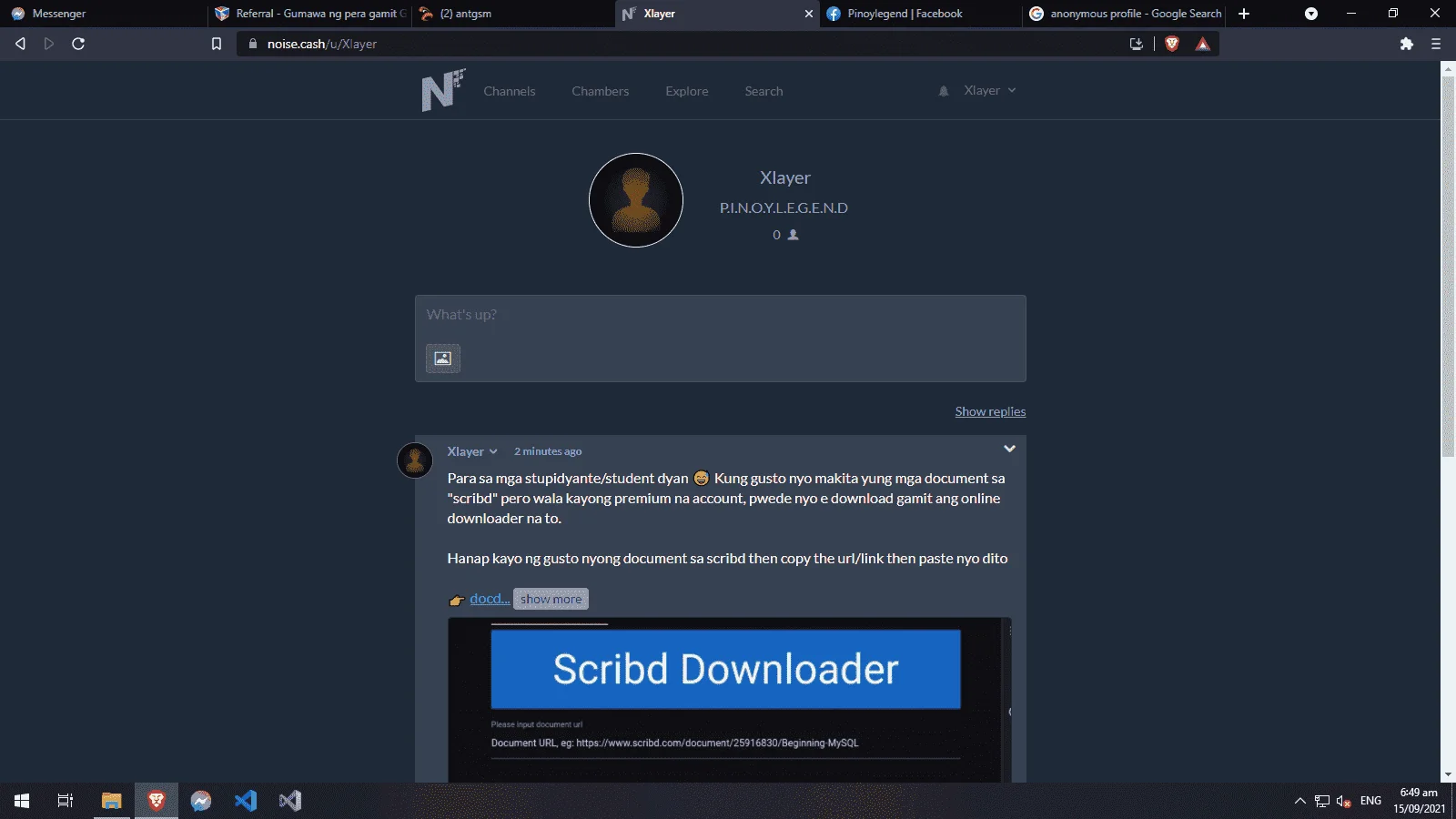Switch to the Messenger tab
This screenshot has width=1456, height=819.
click(x=102, y=14)
